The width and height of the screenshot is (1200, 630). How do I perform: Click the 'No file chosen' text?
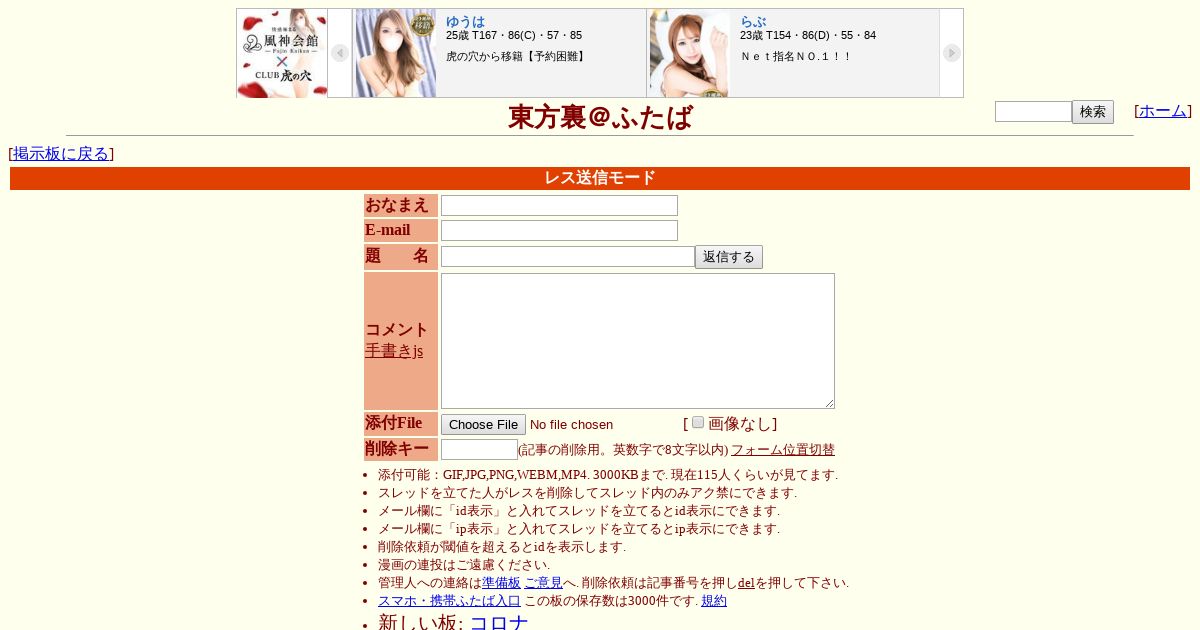(571, 425)
